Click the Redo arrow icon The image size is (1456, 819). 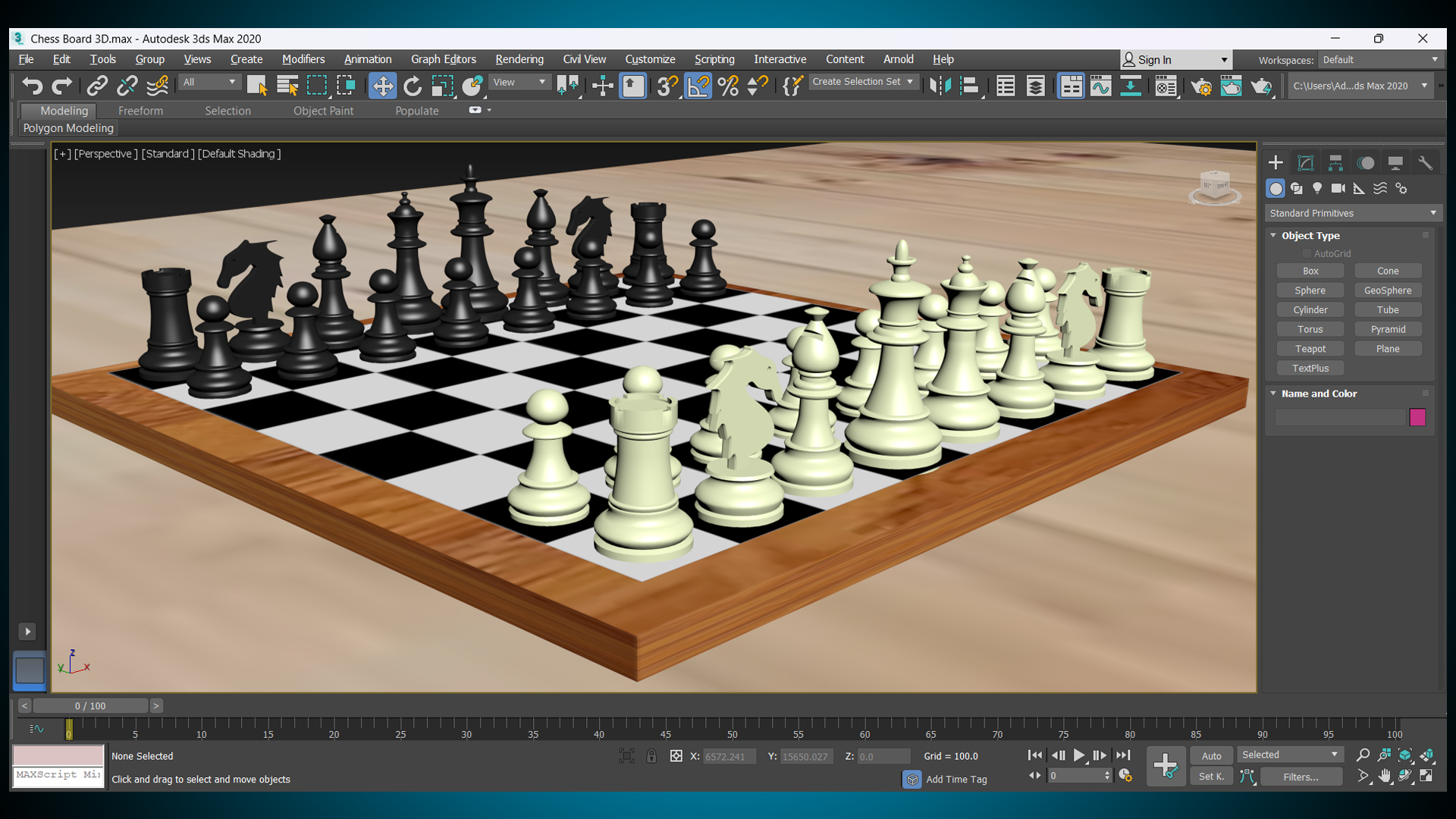62,86
